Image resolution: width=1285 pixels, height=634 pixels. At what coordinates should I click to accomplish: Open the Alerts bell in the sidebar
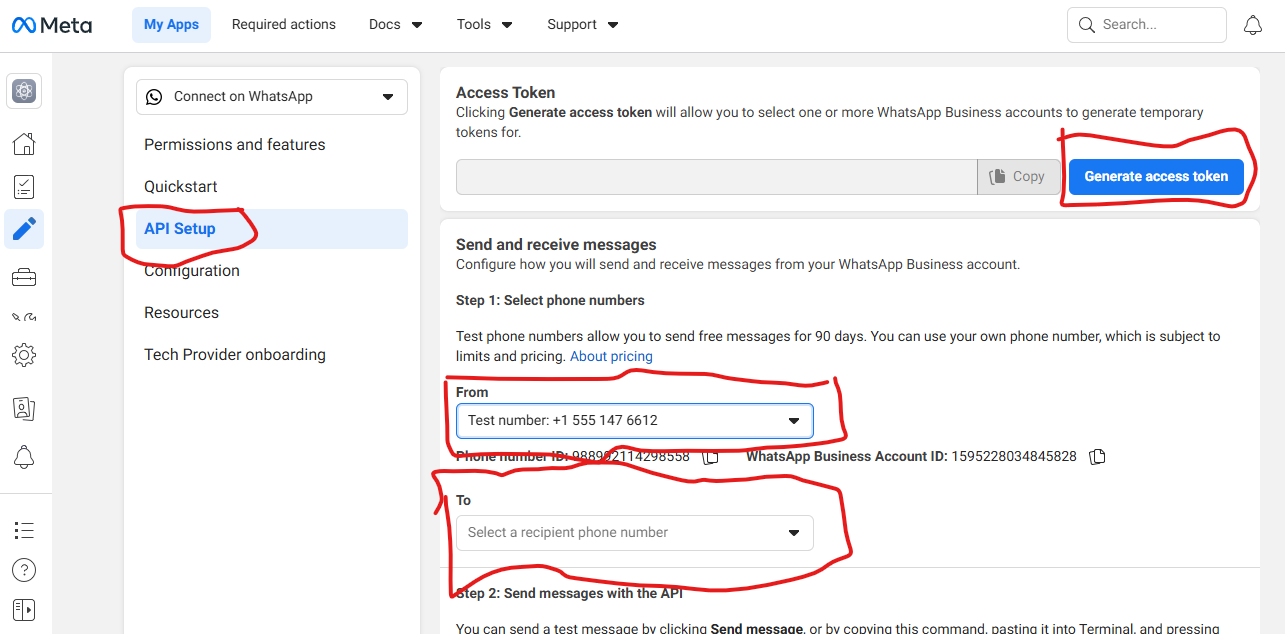[23, 457]
